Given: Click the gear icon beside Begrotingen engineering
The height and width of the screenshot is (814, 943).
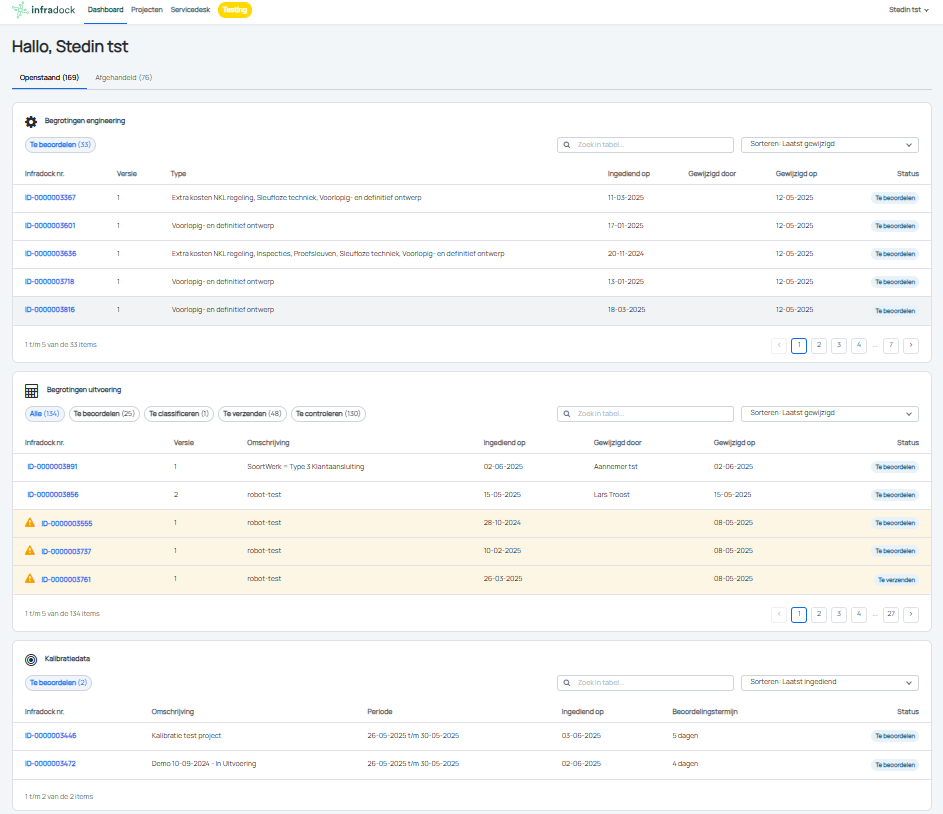Looking at the screenshot, I should (31, 121).
